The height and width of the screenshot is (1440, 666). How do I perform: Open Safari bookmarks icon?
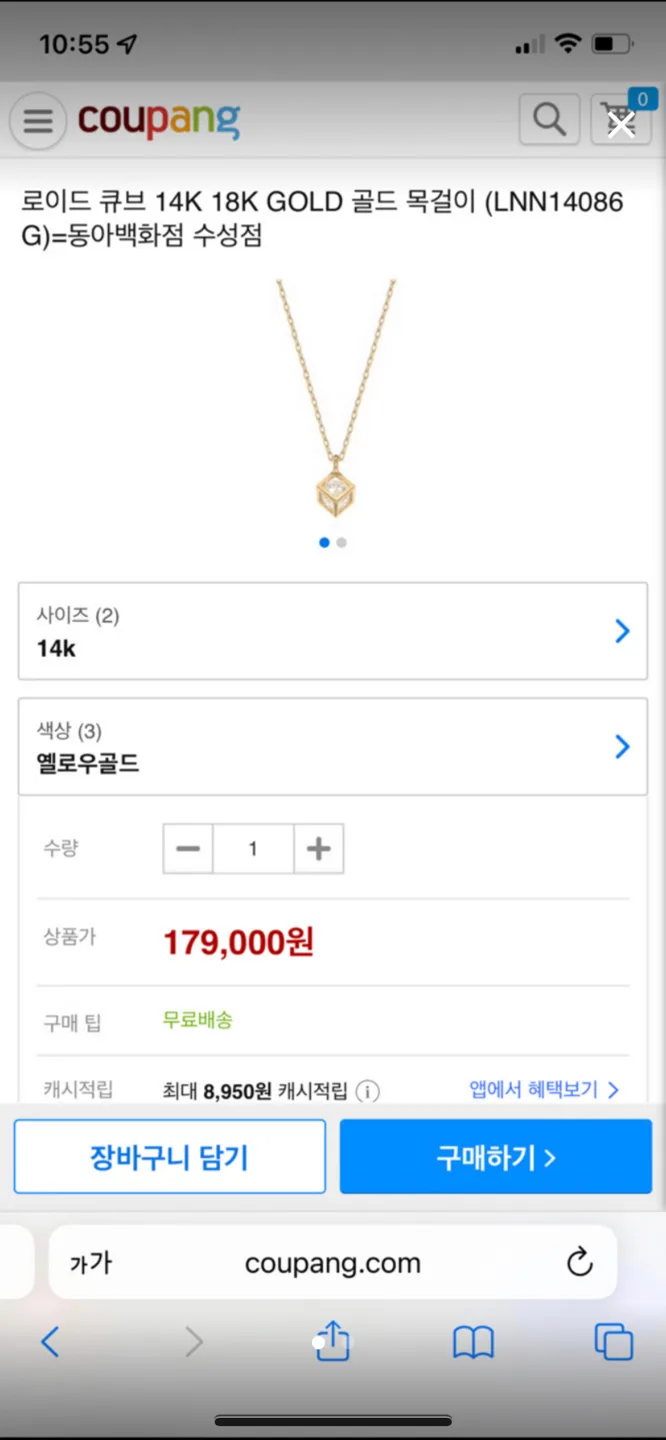point(473,1341)
